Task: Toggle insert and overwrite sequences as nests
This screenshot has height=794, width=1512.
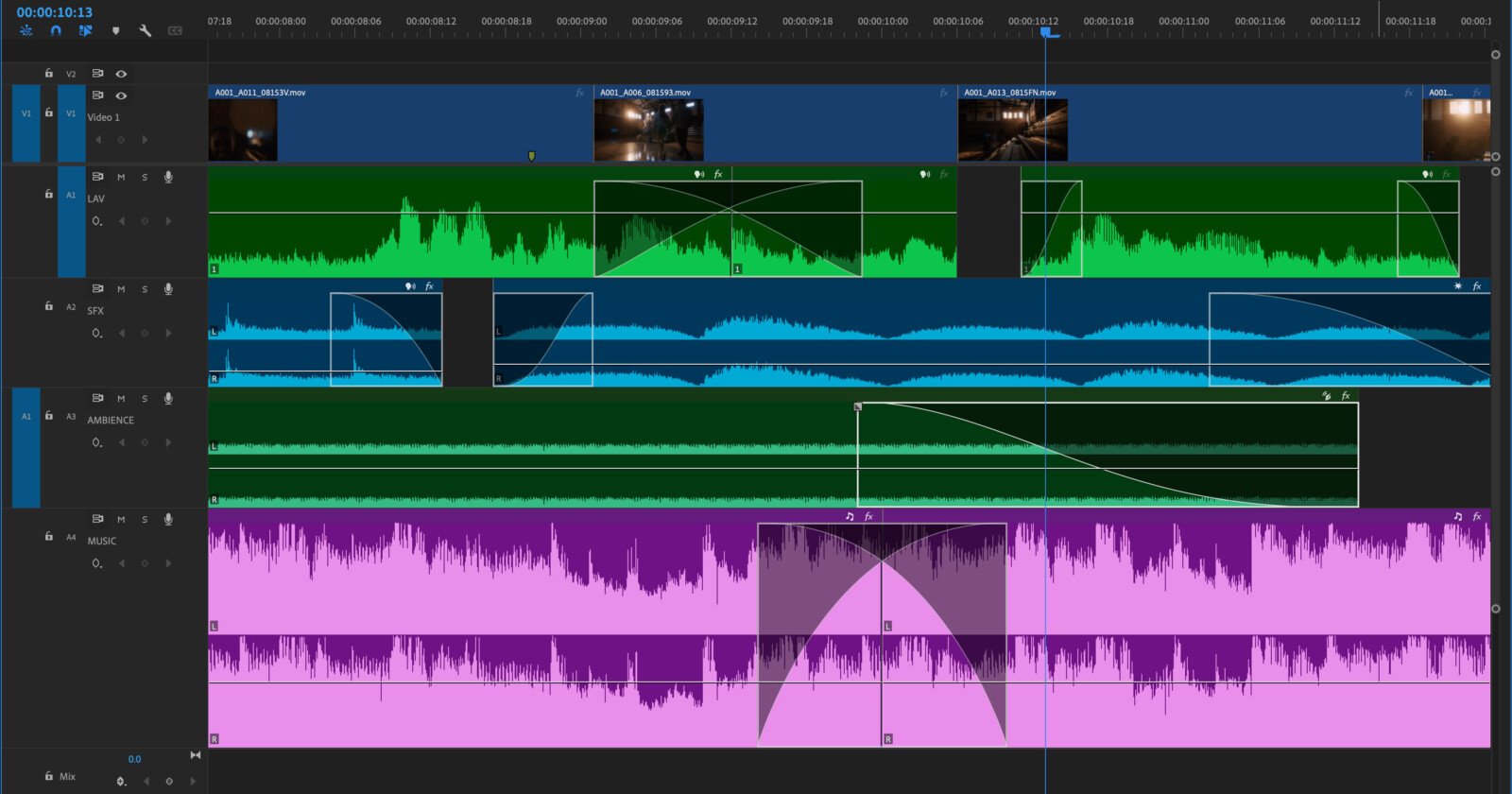Action: 26,30
